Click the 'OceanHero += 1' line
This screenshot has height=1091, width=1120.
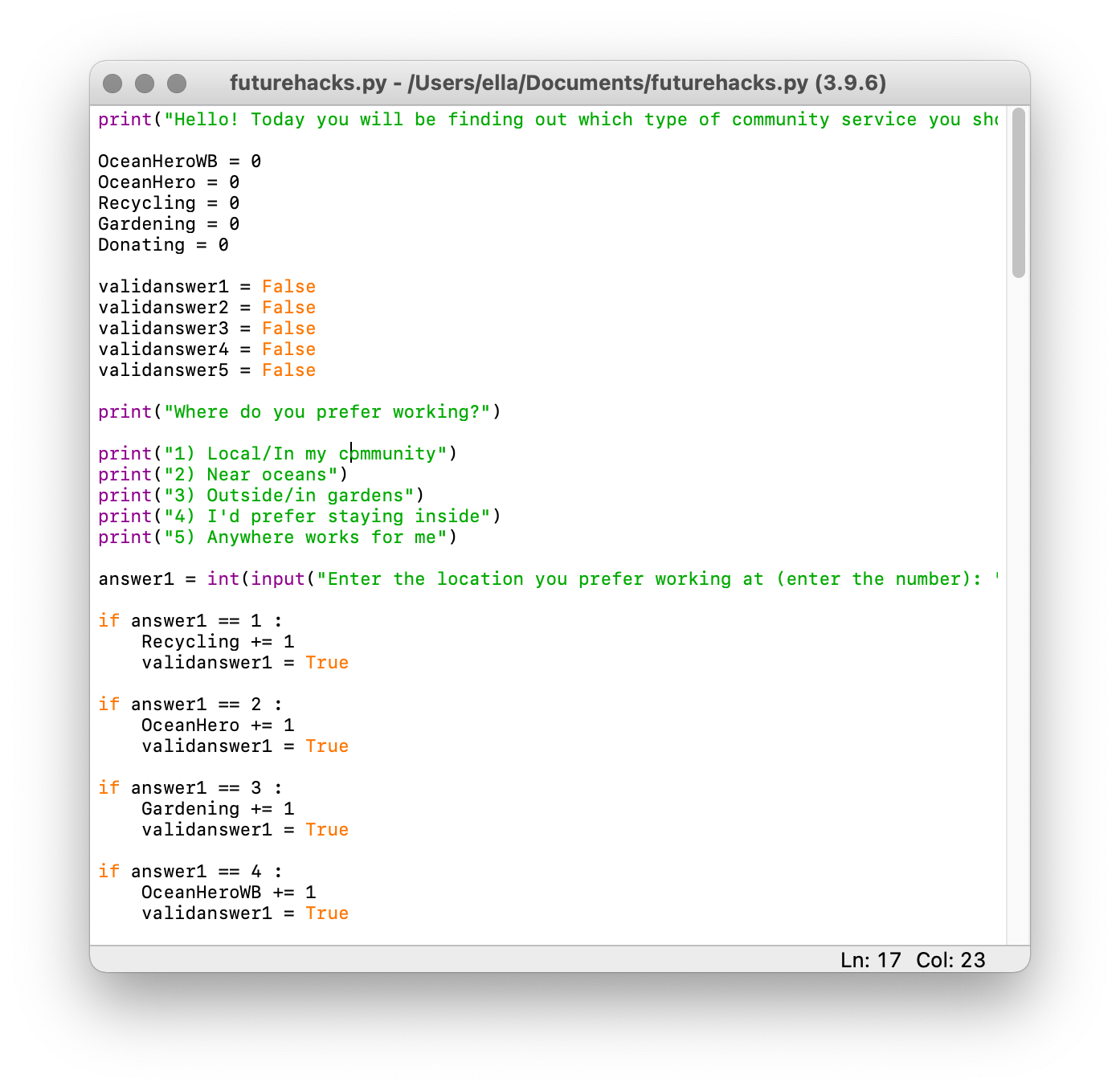point(218,725)
